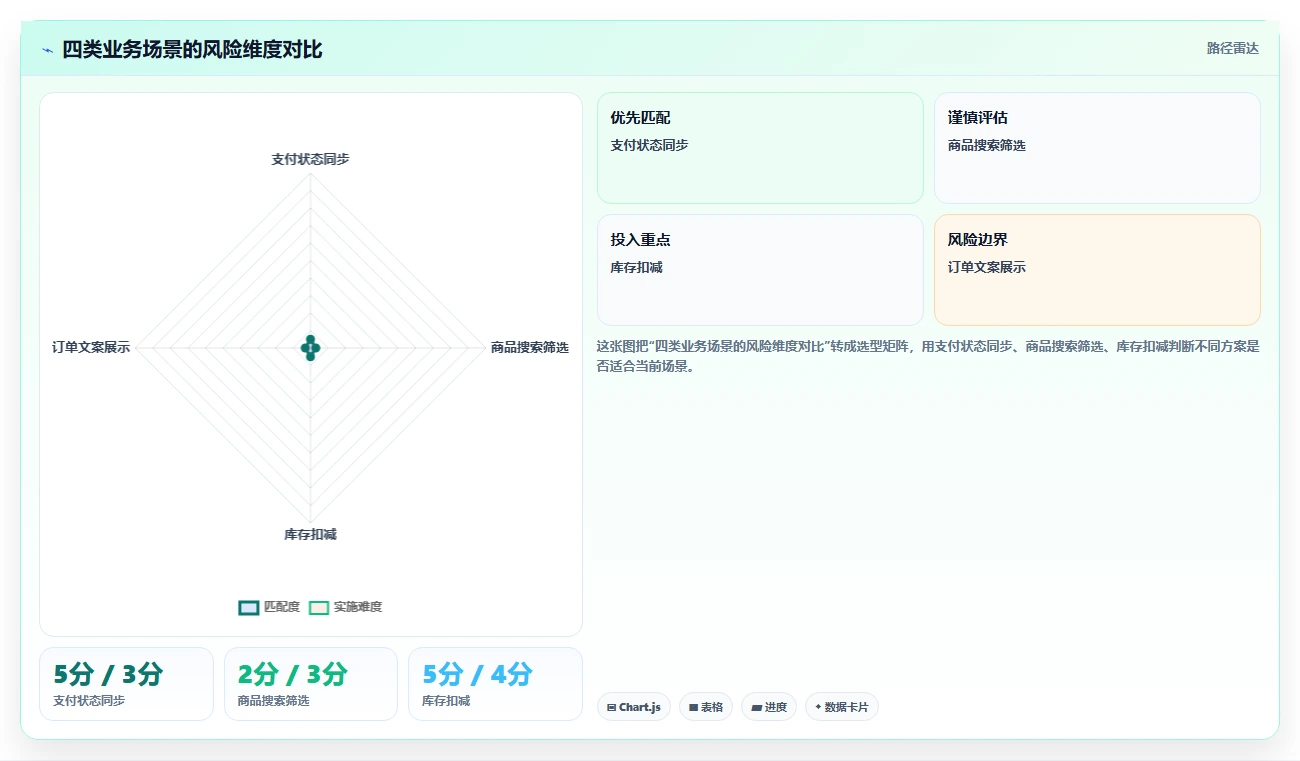Image resolution: width=1300 pixels, height=761 pixels.
Task: Click the 2分 / 3分 score card
Action: tap(311, 684)
